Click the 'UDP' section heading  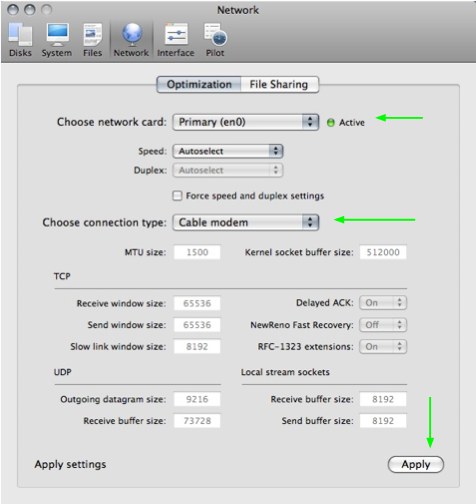click(x=63, y=372)
